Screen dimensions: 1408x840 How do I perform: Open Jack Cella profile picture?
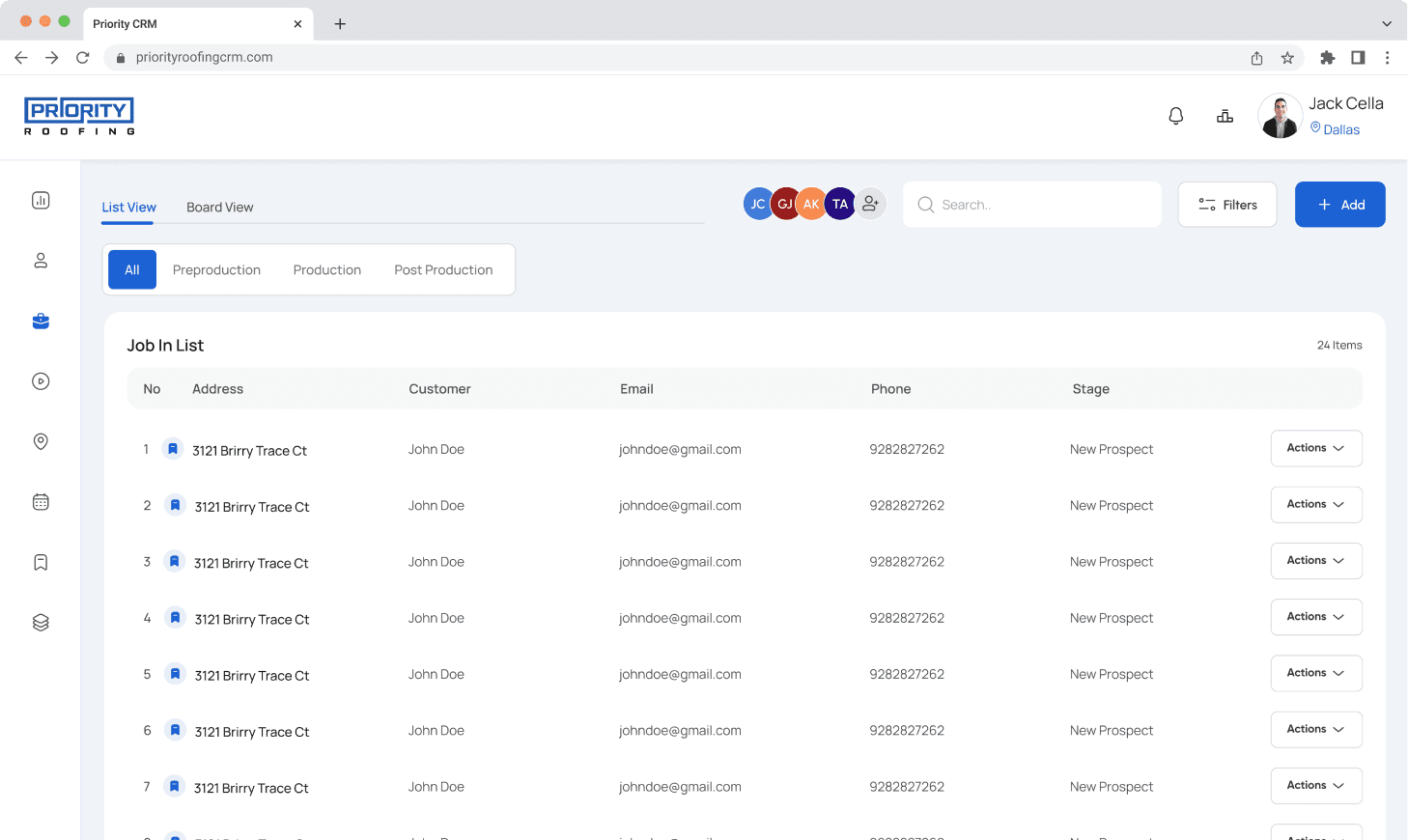[x=1280, y=116]
